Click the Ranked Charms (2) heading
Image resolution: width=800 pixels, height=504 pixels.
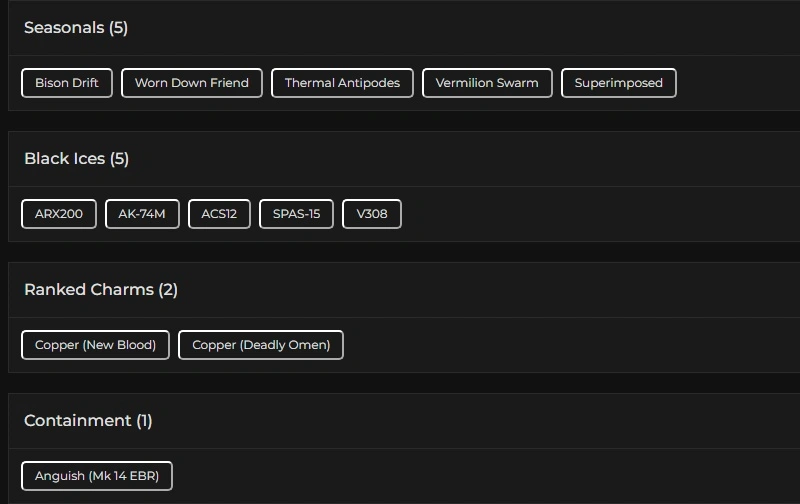[101, 290]
